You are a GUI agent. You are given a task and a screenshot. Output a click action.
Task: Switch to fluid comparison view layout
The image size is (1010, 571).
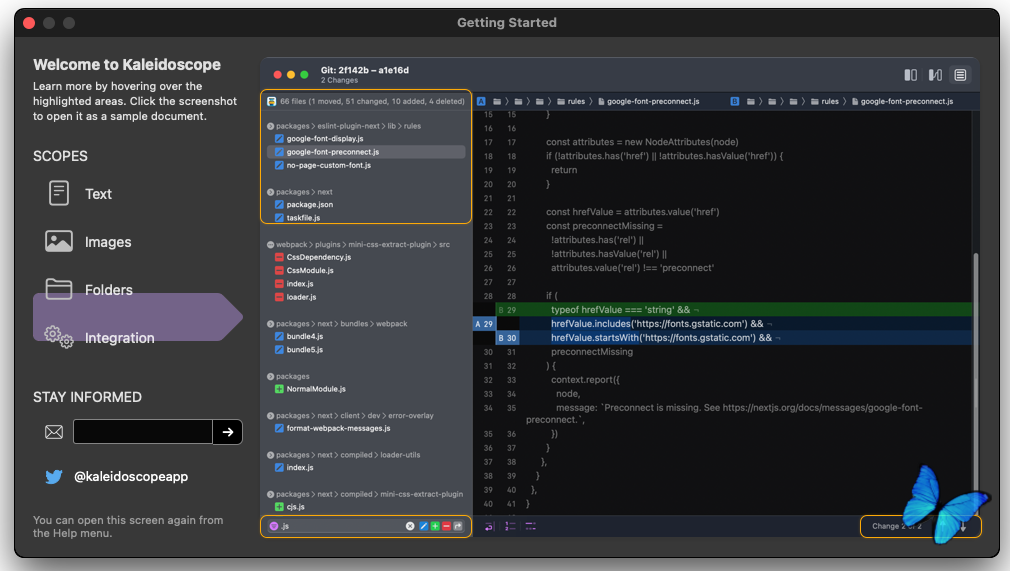[x=935, y=75]
